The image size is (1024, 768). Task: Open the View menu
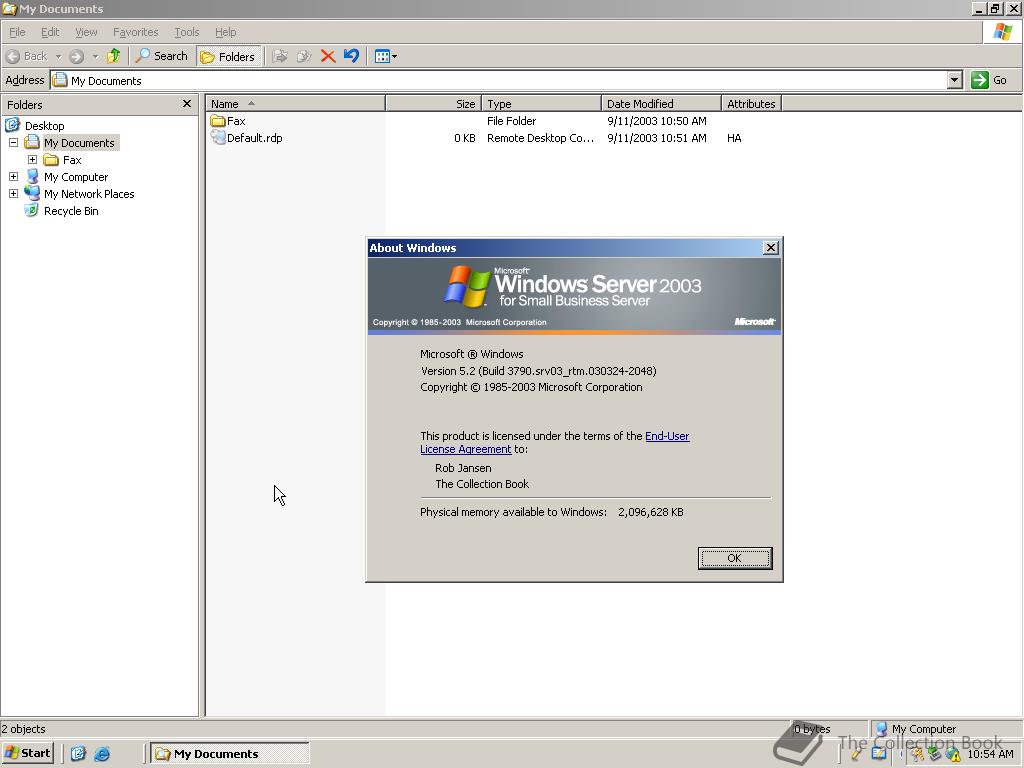86,32
